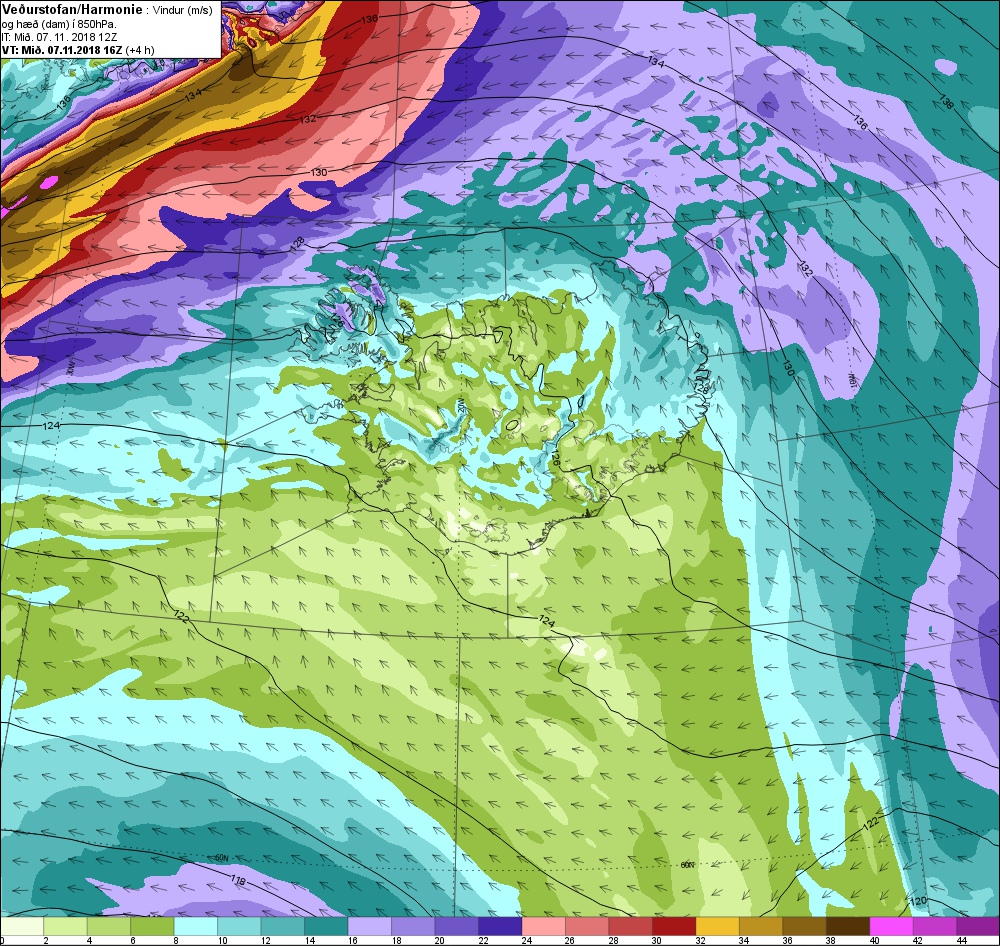Select the 26–28 m/s salmon legend swatch
Screen dimensions: 1000x946
pyautogui.click(x=587, y=926)
